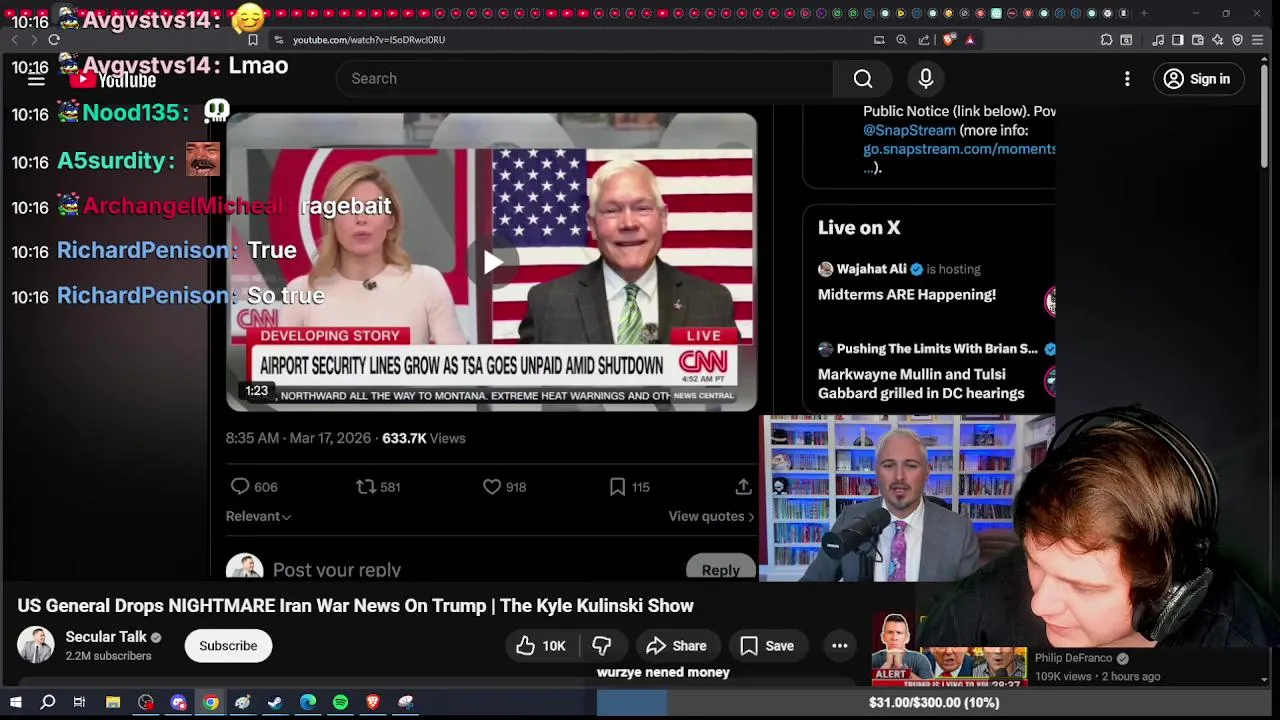The height and width of the screenshot is (720, 1280).
Task: Open Task View in the taskbar
Action: click(x=79, y=703)
